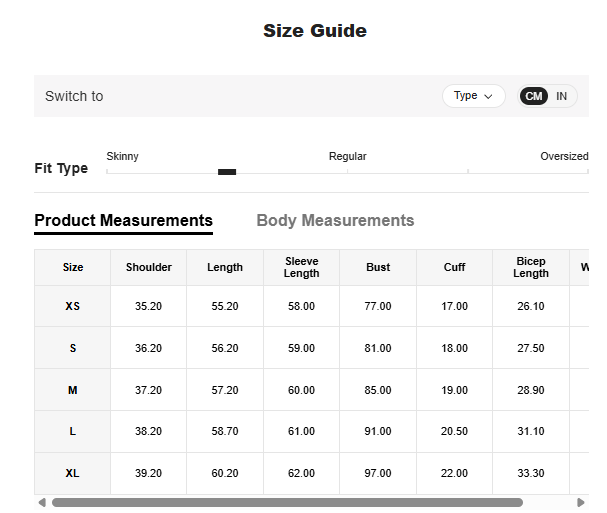Click the XS size row header
Screen dimensions: 607x513
73,306
